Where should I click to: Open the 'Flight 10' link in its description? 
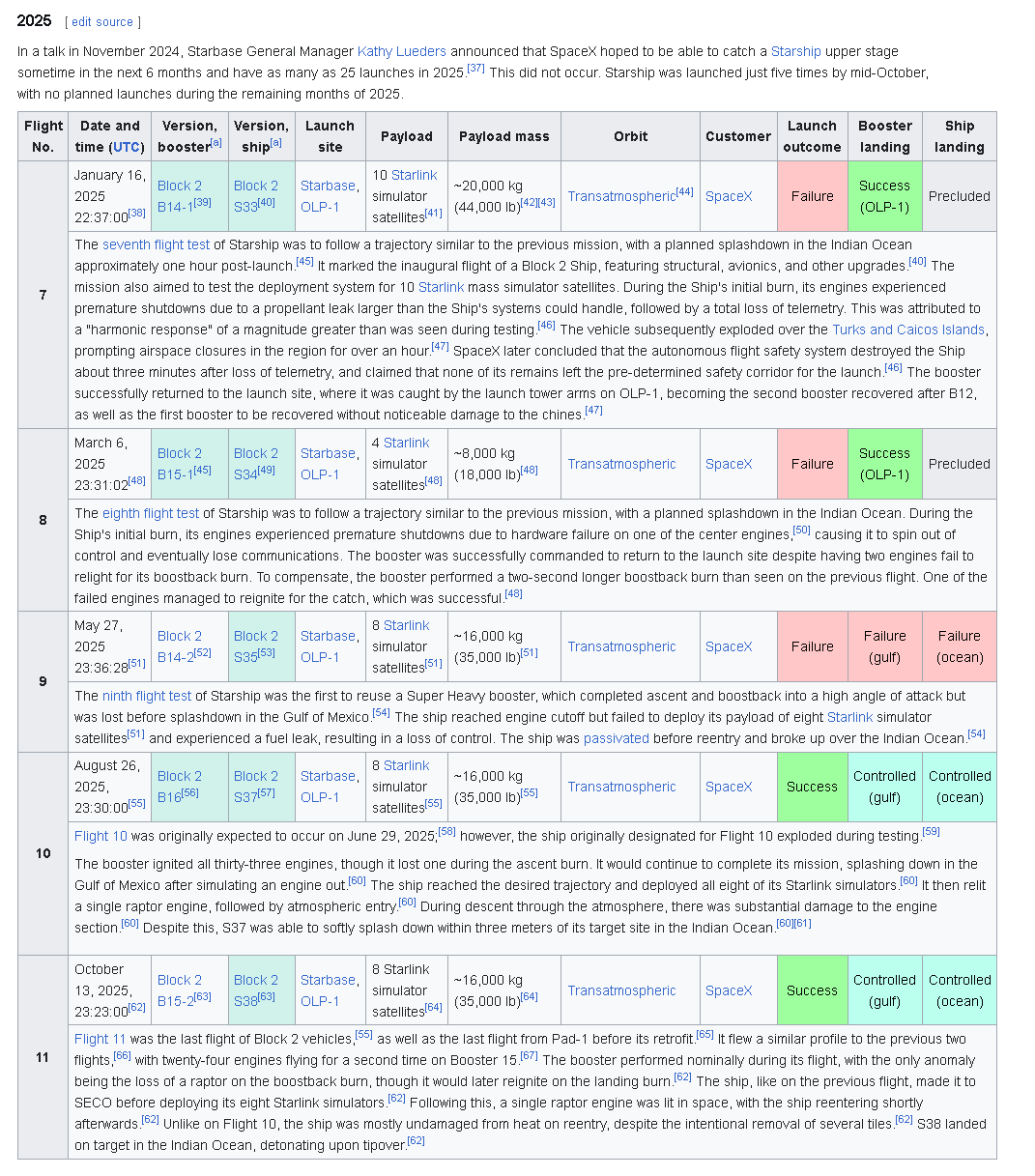101,836
